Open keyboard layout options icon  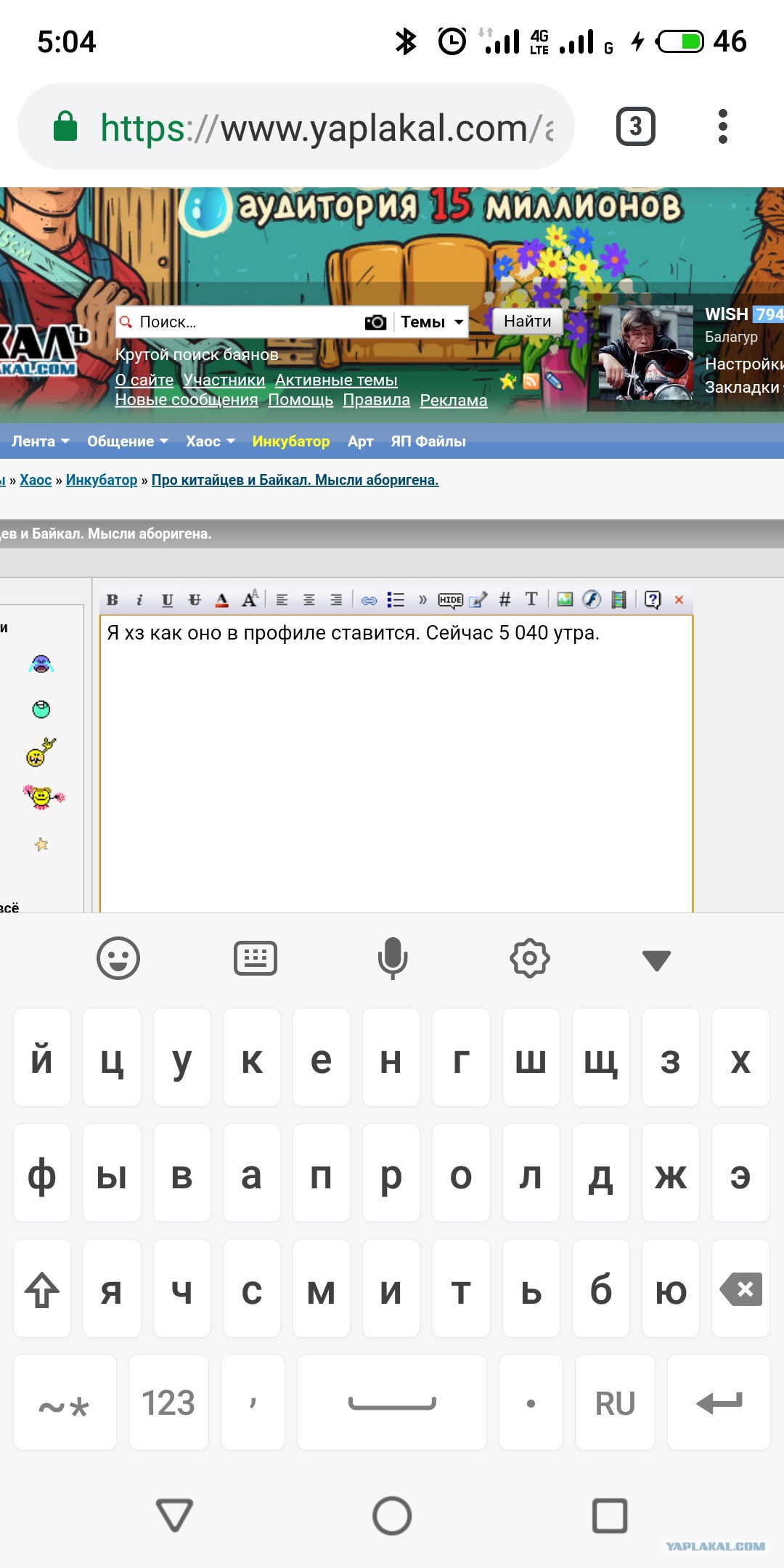[256, 958]
